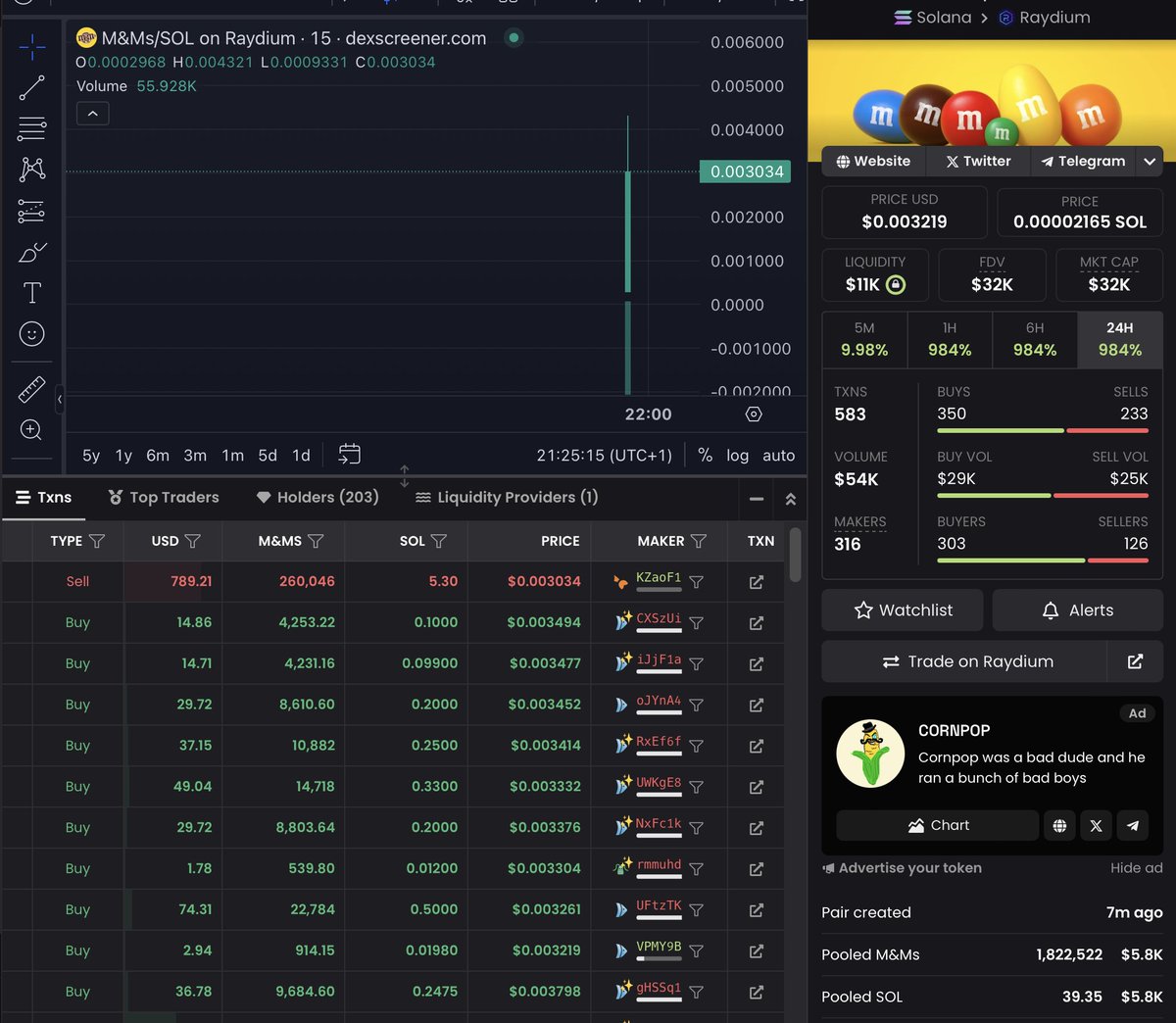Filter by maker oJYnA4
This screenshot has height=1023, width=1176.
click(696, 706)
